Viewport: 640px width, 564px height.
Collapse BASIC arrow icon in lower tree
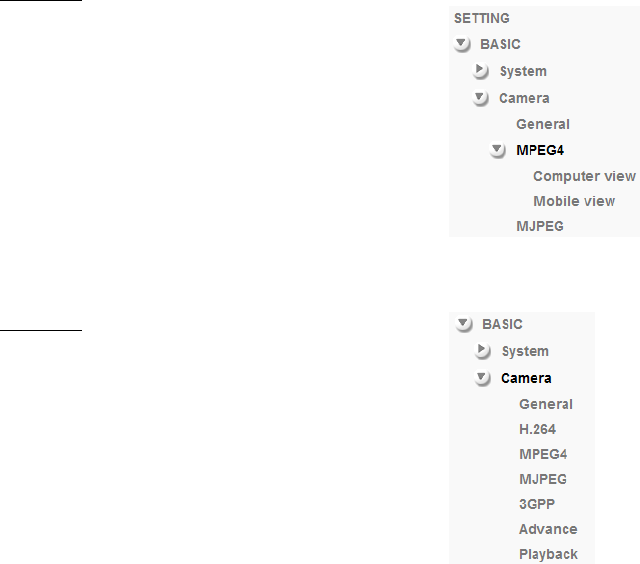464,324
